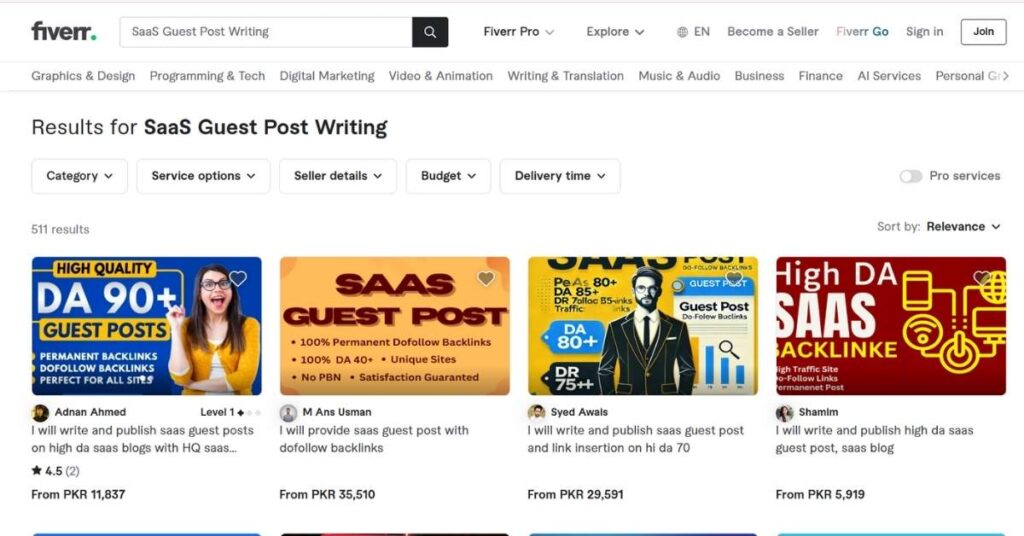Open AI Services category
Screen dimensions: 1024x536
(889, 76)
